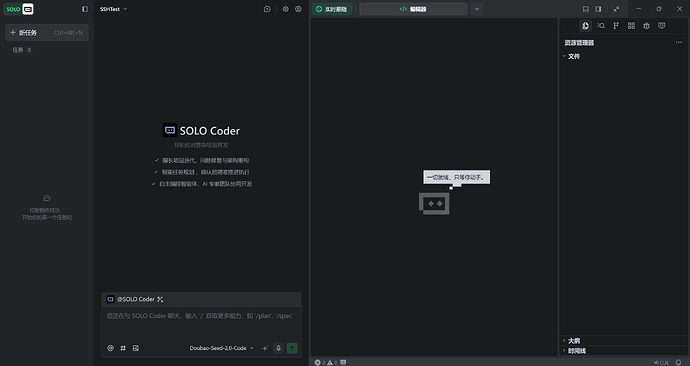690x366 pixels.
Task: Open settings gear icon in chat header
Action: 286,9
